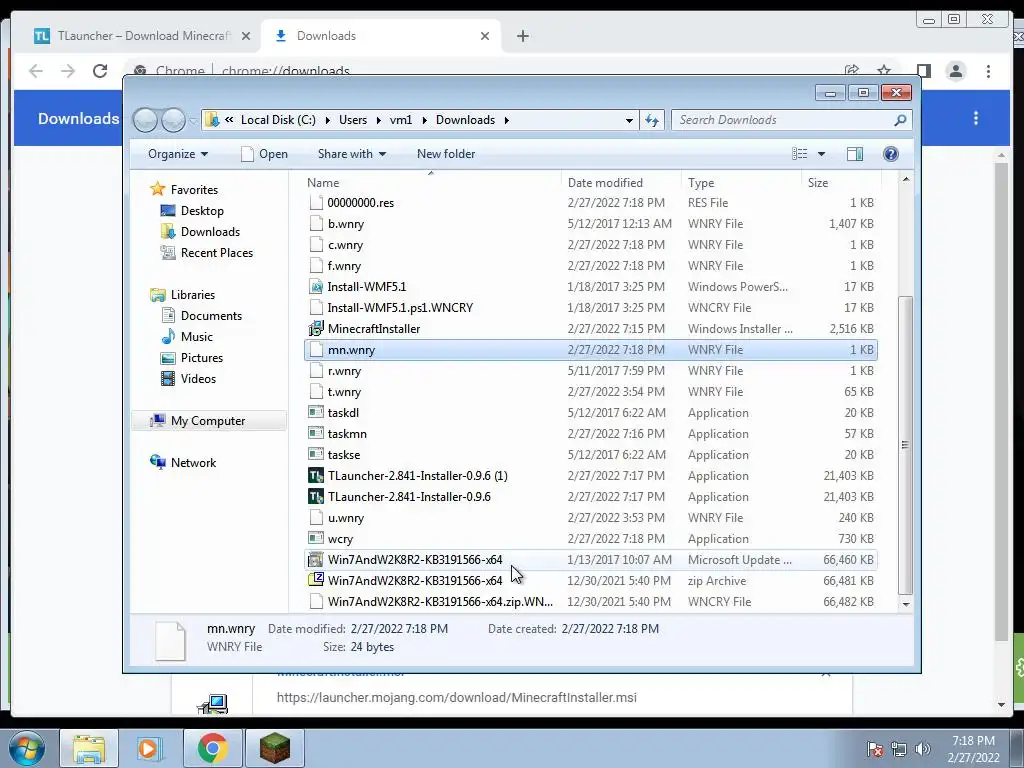Select the tasksе application icon
The image size is (1024, 768).
point(316,455)
